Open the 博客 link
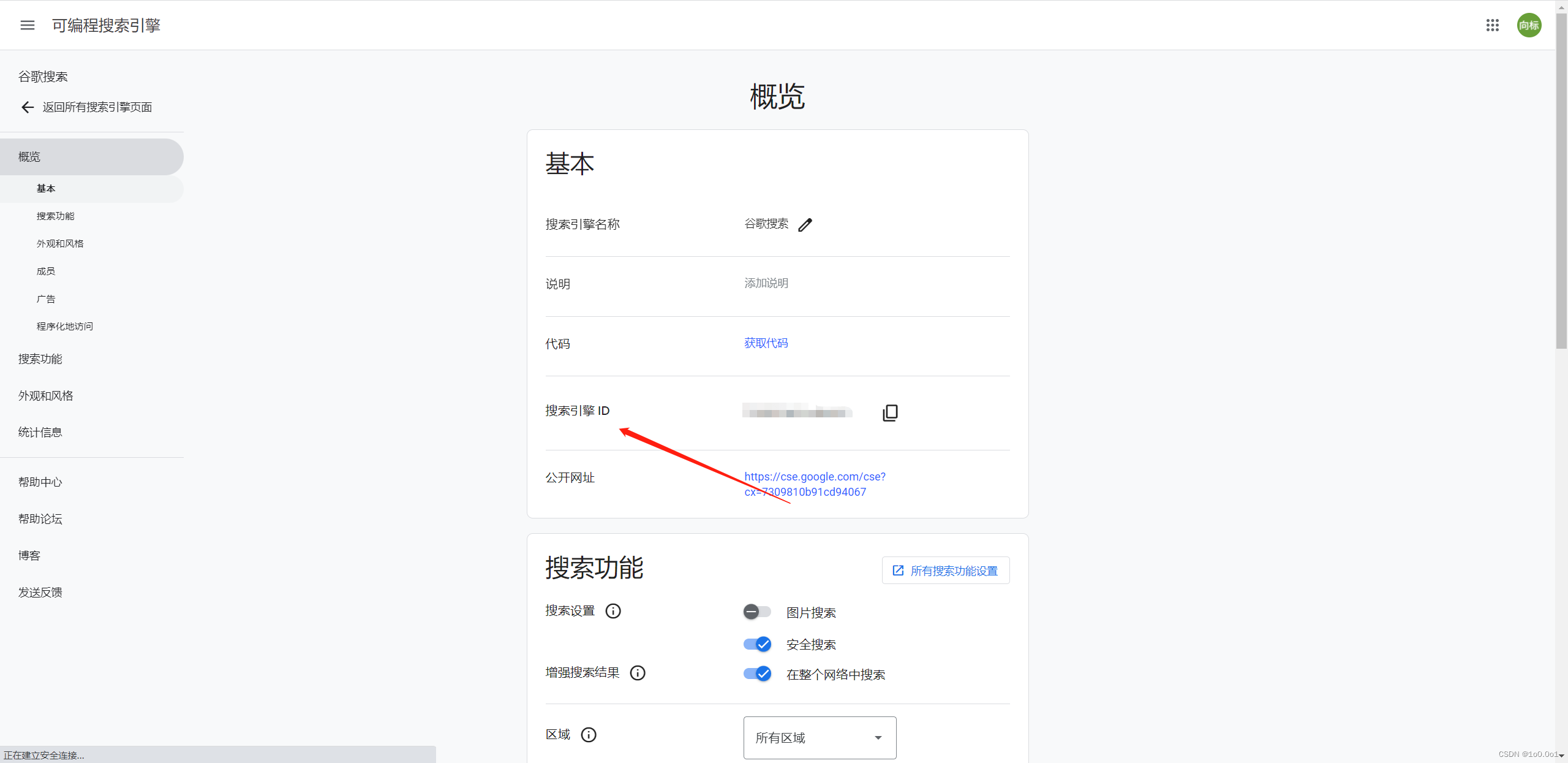The image size is (1568, 763). [29, 556]
